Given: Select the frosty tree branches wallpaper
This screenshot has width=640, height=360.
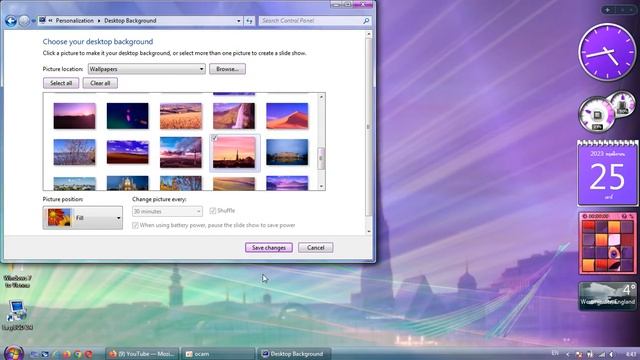Looking at the screenshot, I should (x=74, y=152).
